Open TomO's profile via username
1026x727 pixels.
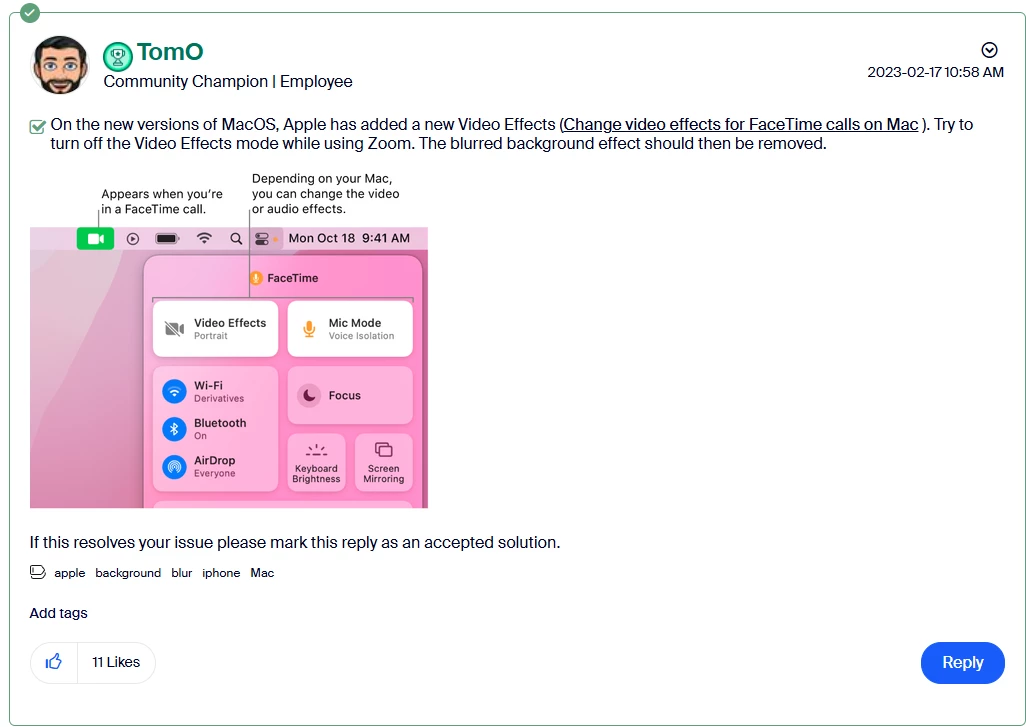[x=170, y=52]
